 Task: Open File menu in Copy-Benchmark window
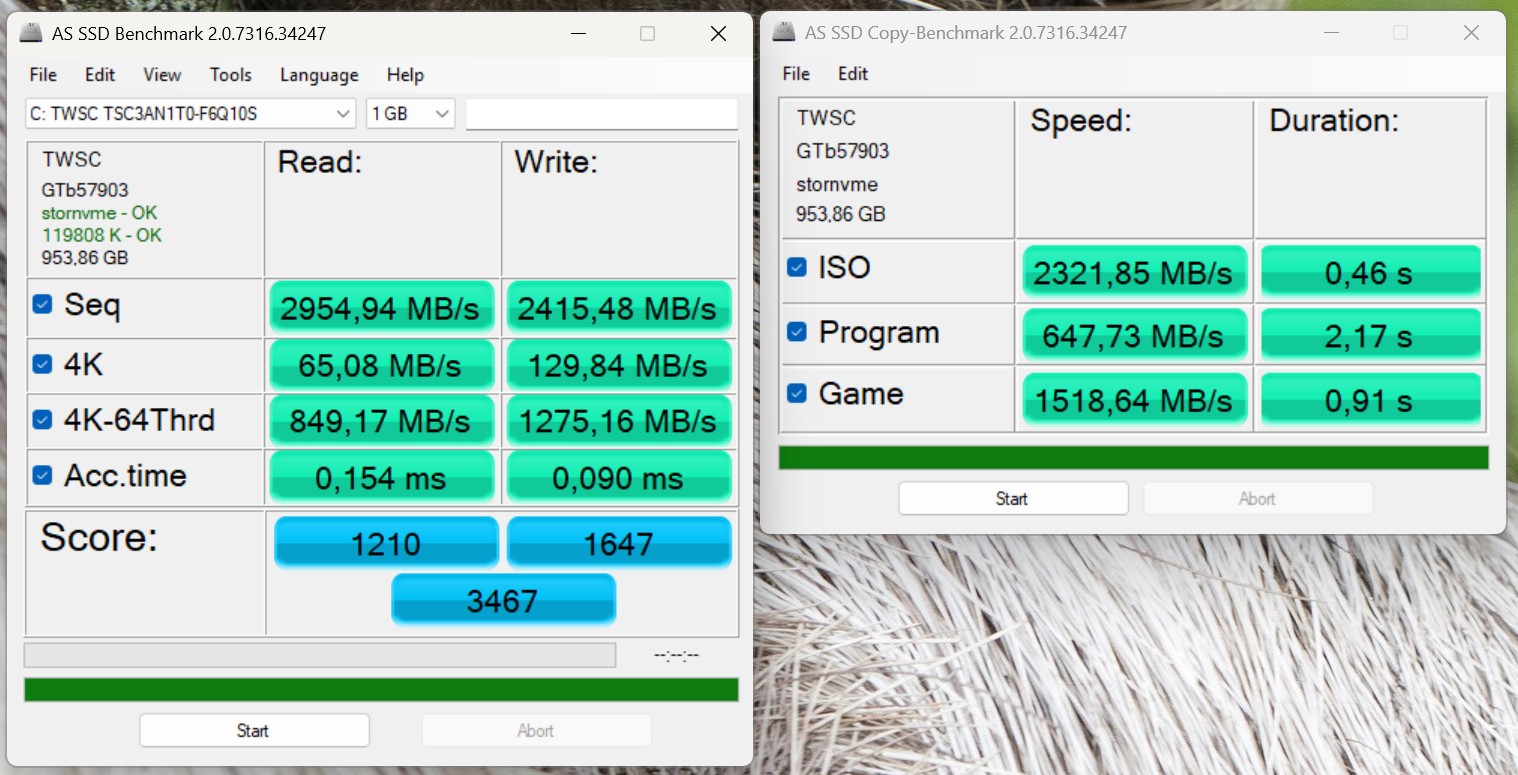tap(796, 74)
